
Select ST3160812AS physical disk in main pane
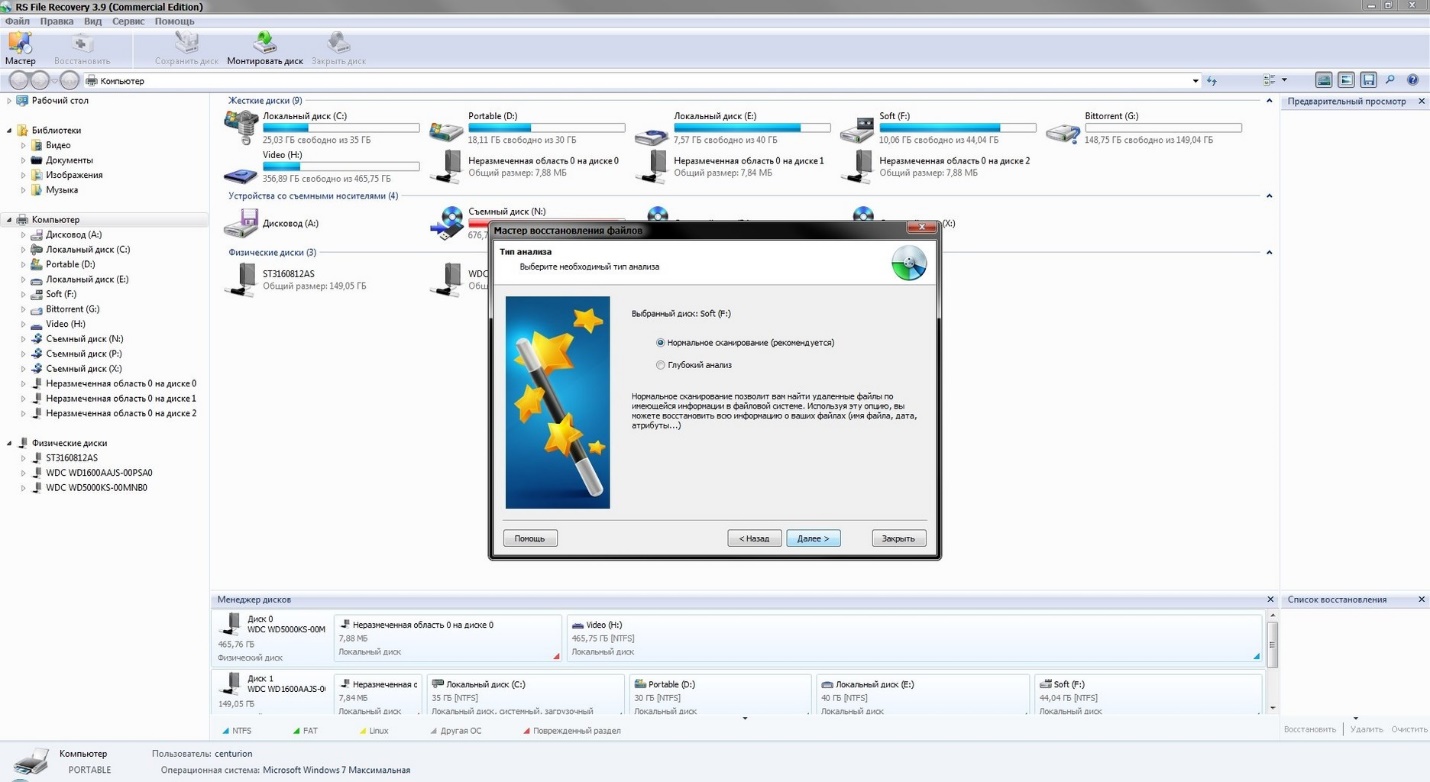tap(296, 280)
